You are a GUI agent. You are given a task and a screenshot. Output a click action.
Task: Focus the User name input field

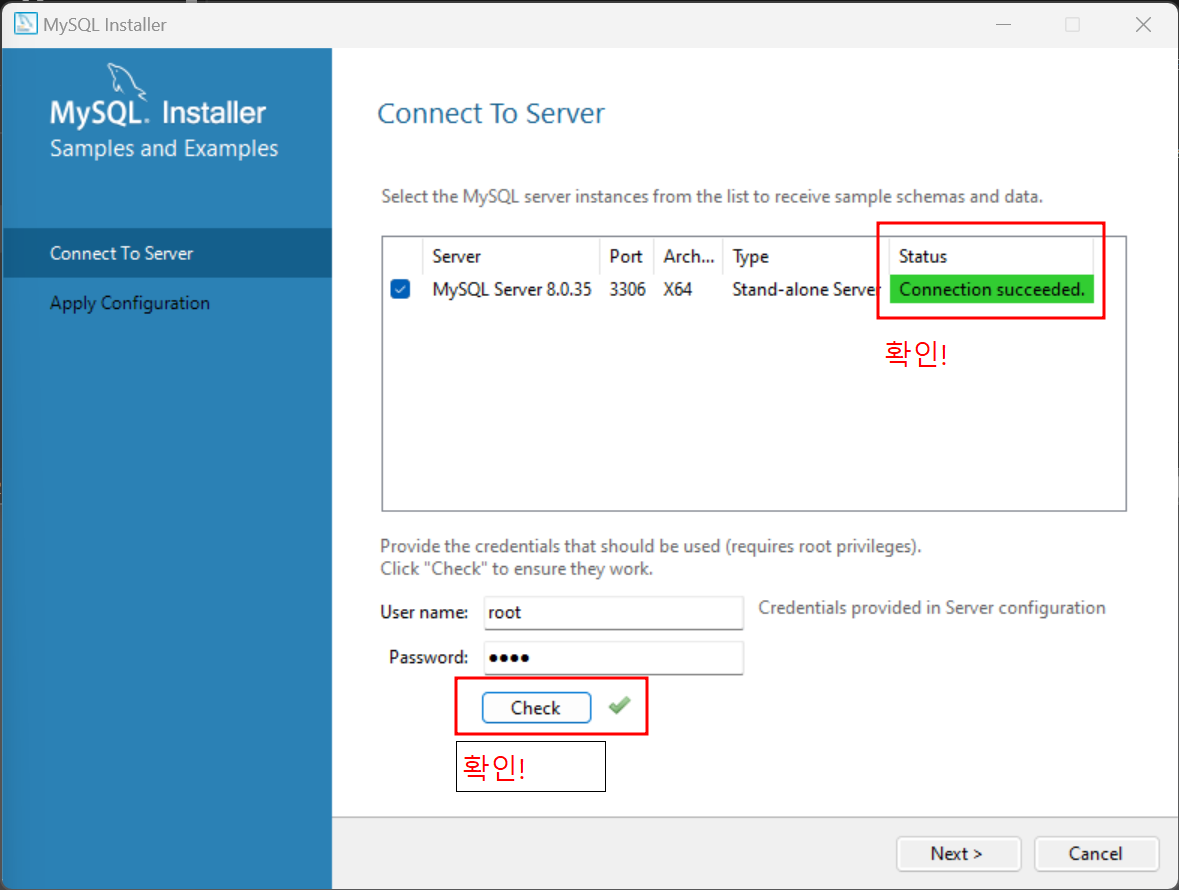tap(614, 613)
